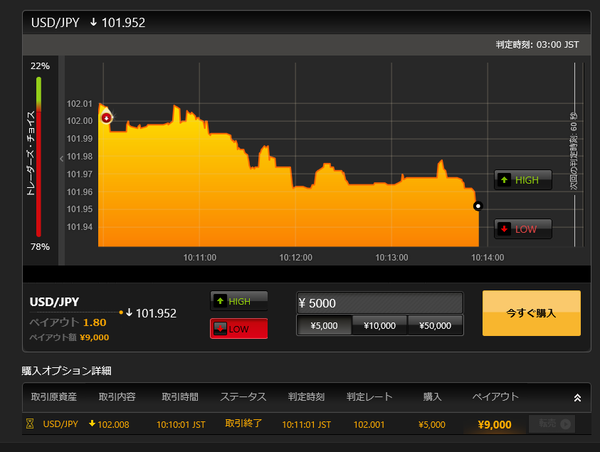Click the traders choice sentiment bar
This screenshot has width=600, height=452.
click(x=39, y=157)
